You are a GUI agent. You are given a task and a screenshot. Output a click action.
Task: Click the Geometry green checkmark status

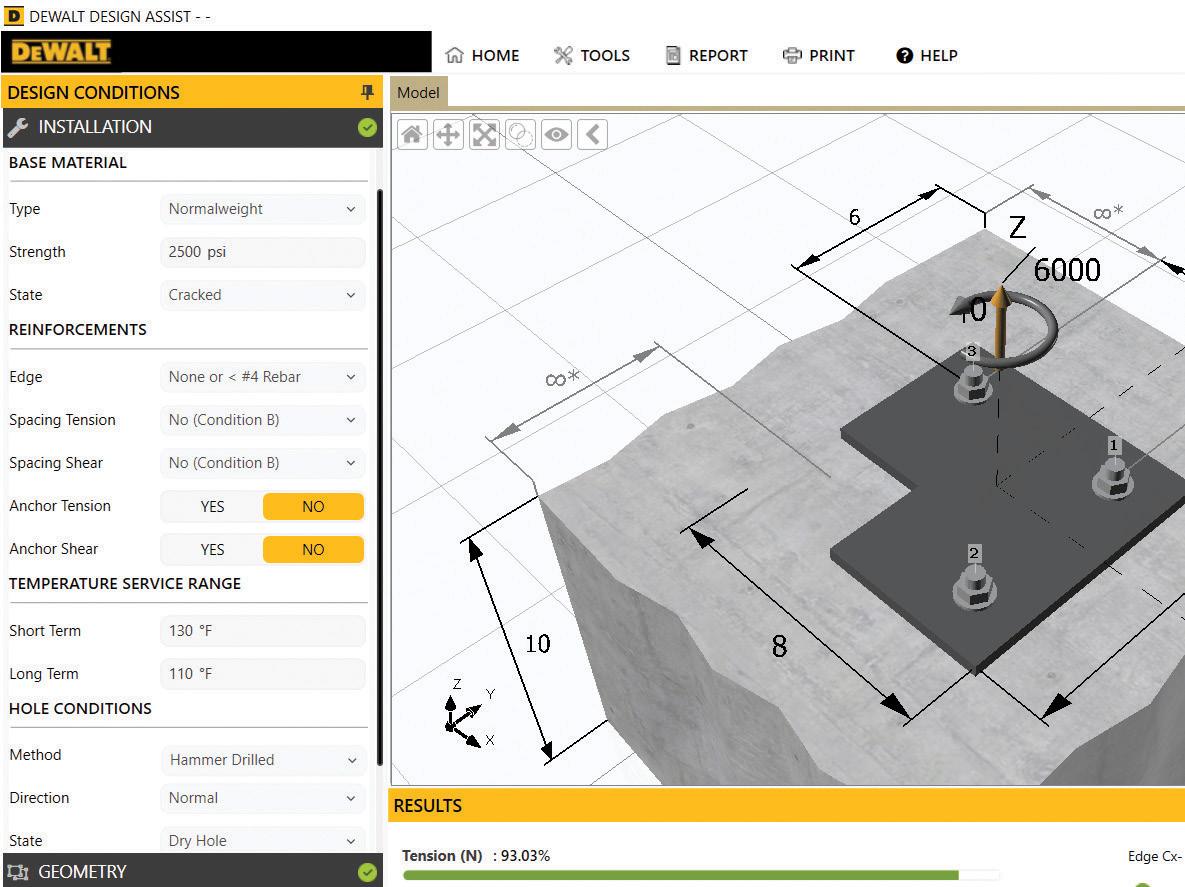coord(367,873)
